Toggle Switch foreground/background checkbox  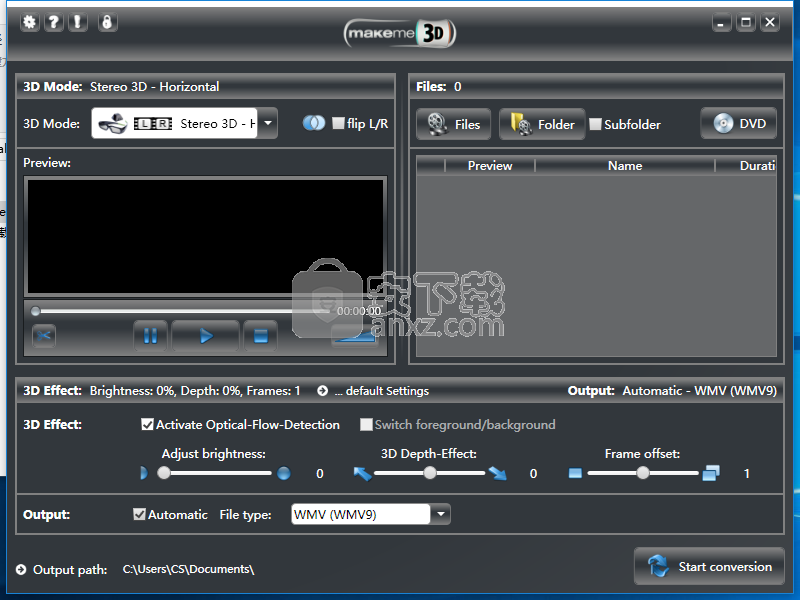366,424
